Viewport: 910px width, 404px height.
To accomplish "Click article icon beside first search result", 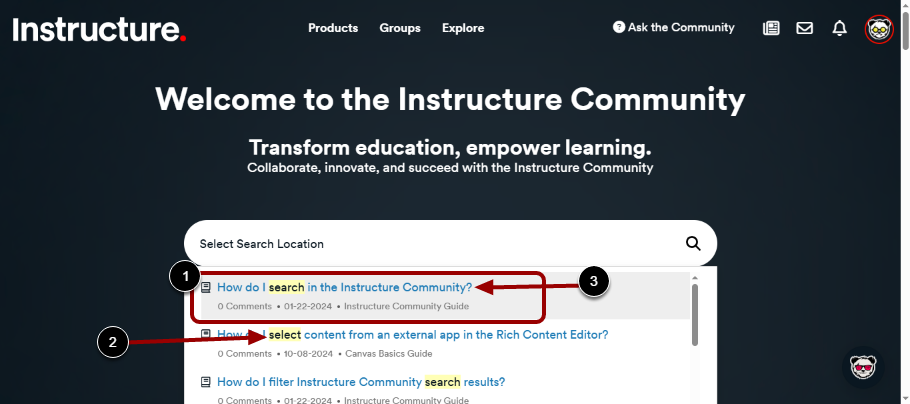I will click(206, 287).
